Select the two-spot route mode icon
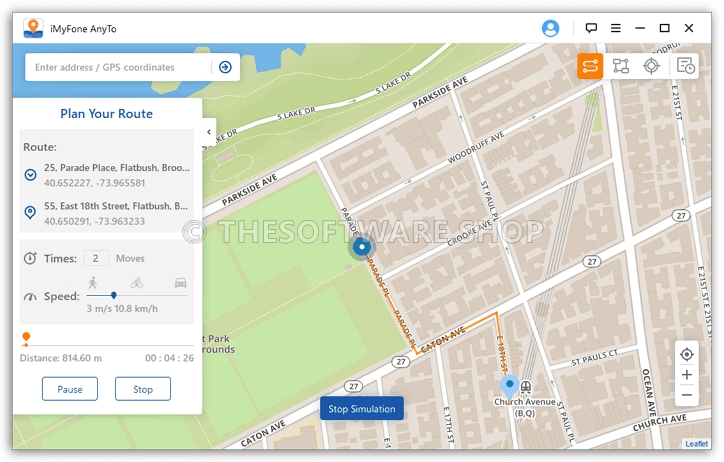The width and height of the screenshot is (724, 462). (x=590, y=66)
